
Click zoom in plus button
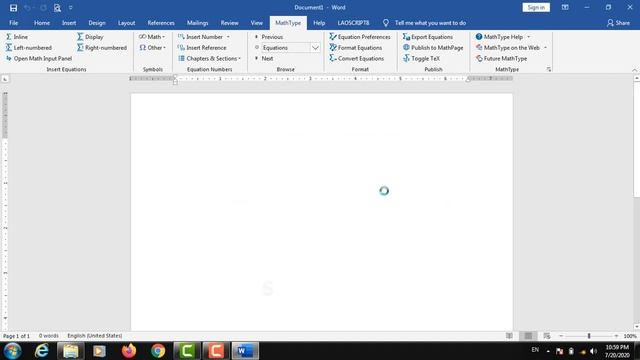tap(616, 336)
